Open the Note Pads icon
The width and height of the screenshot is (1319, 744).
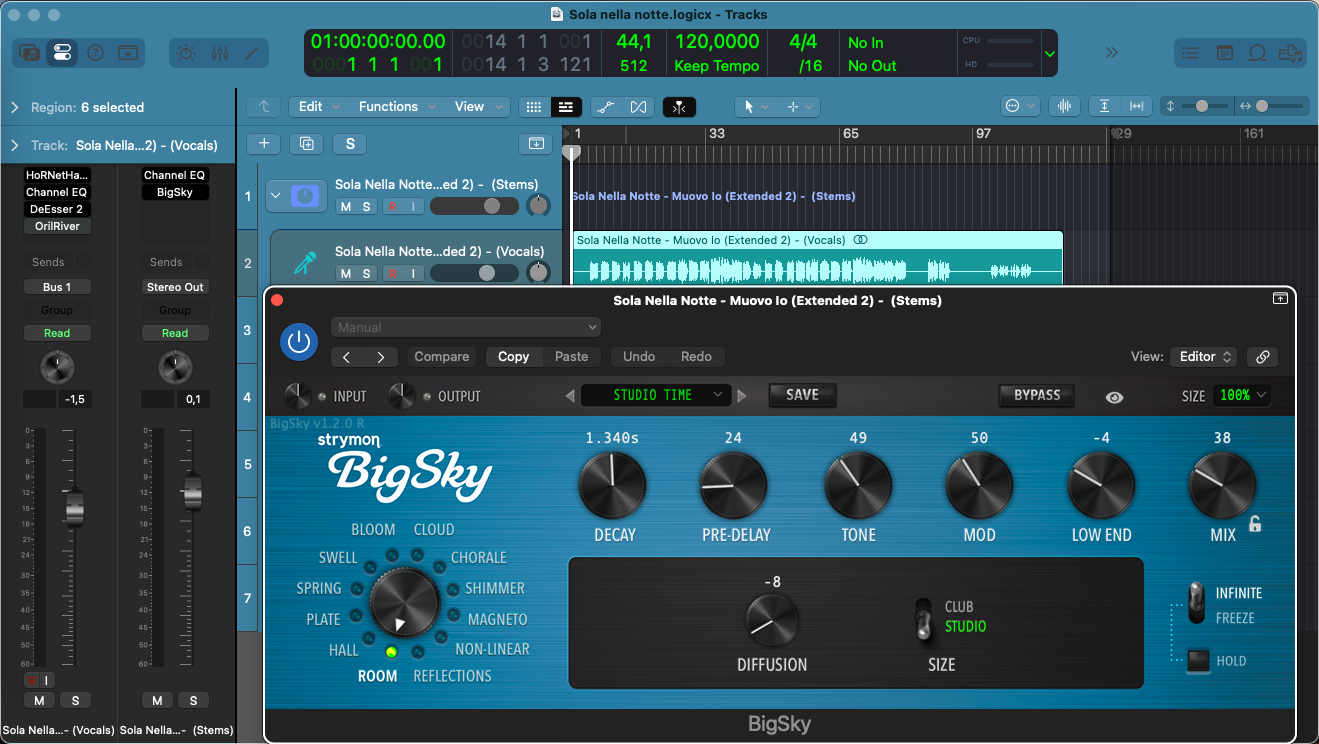(x=1224, y=53)
